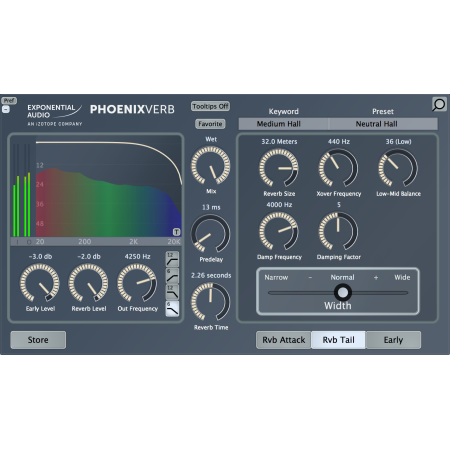Toggle the T button in the spectrum display

[x=176, y=232]
